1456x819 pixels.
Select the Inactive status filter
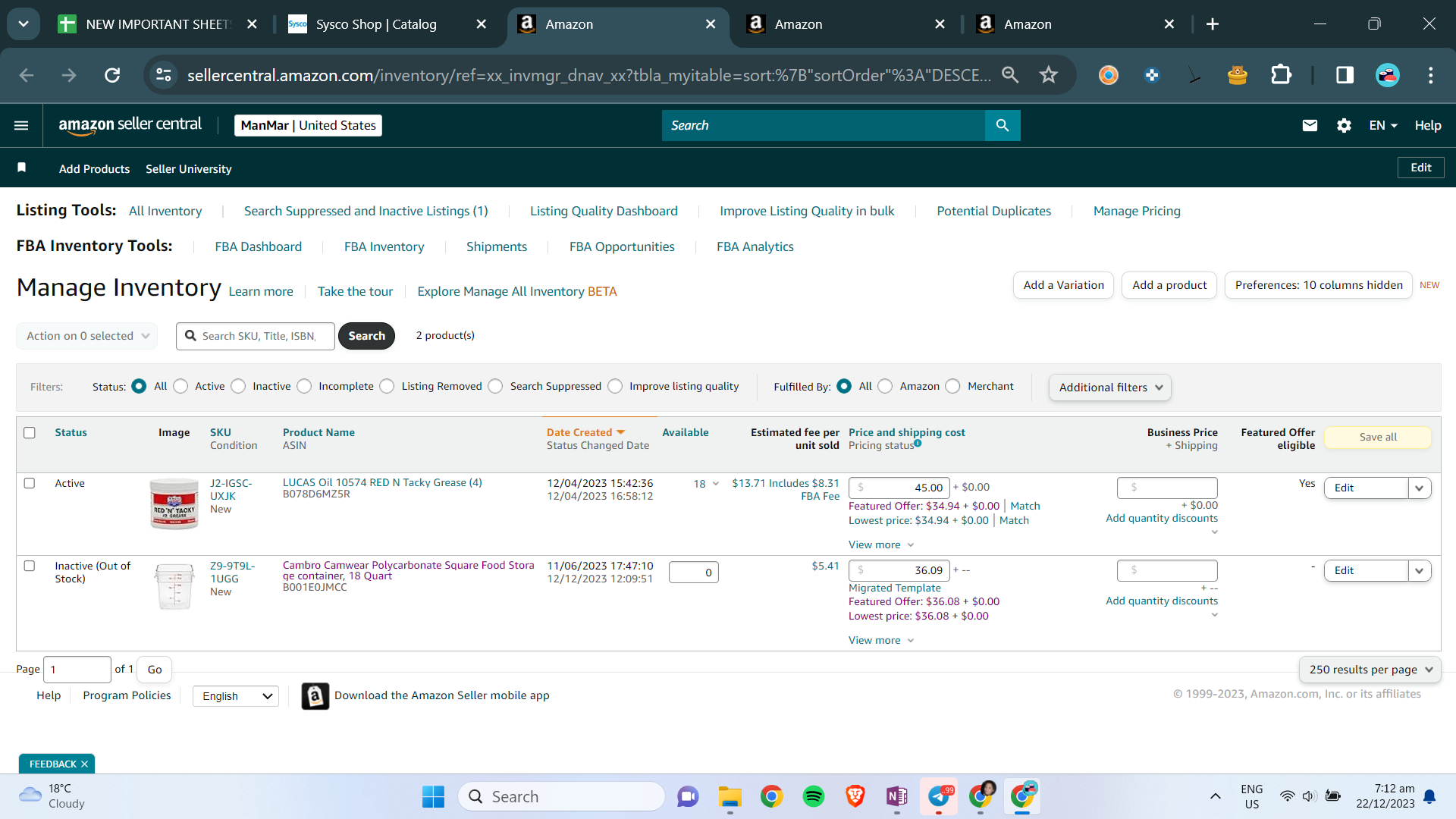pos(238,386)
